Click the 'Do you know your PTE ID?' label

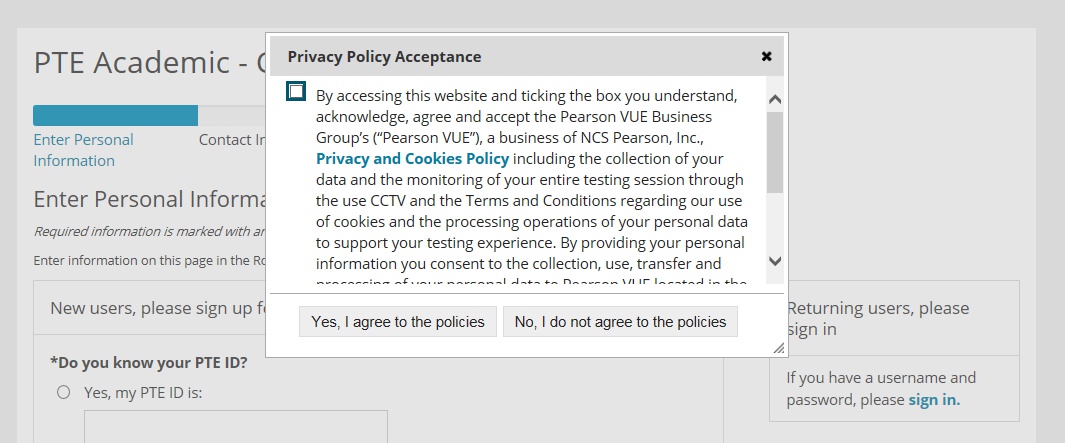148,361
